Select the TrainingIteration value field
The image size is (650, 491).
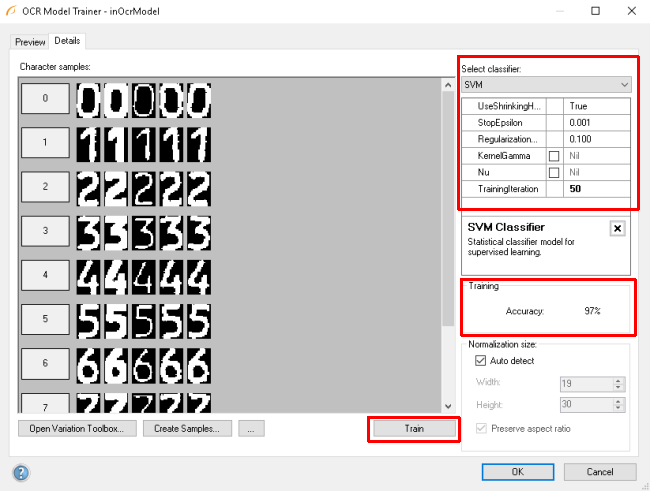point(595,188)
